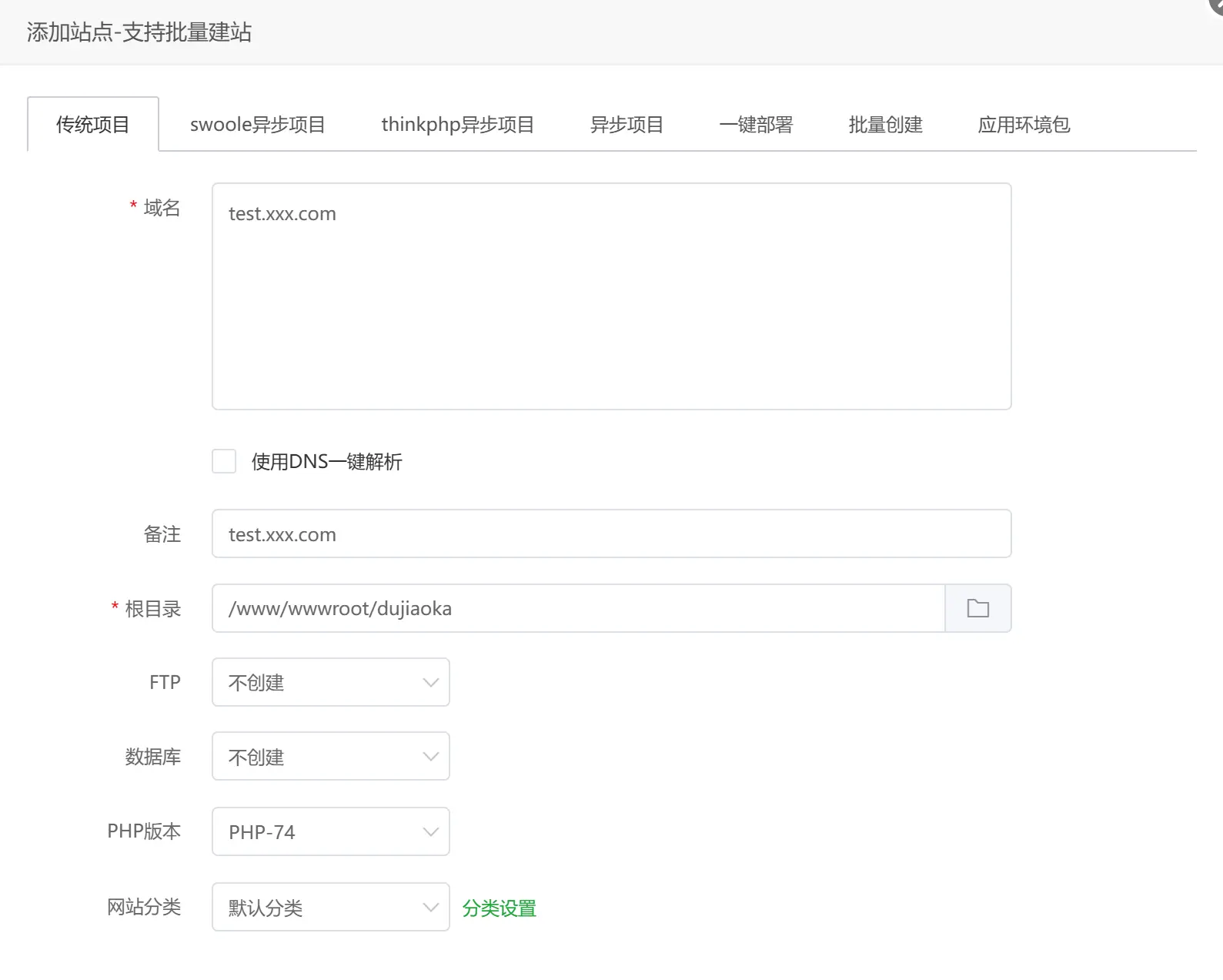1223x980 pixels.
Task: Click the 根目录 path input field
Action: pyautogui.click(x=577, y=608)
